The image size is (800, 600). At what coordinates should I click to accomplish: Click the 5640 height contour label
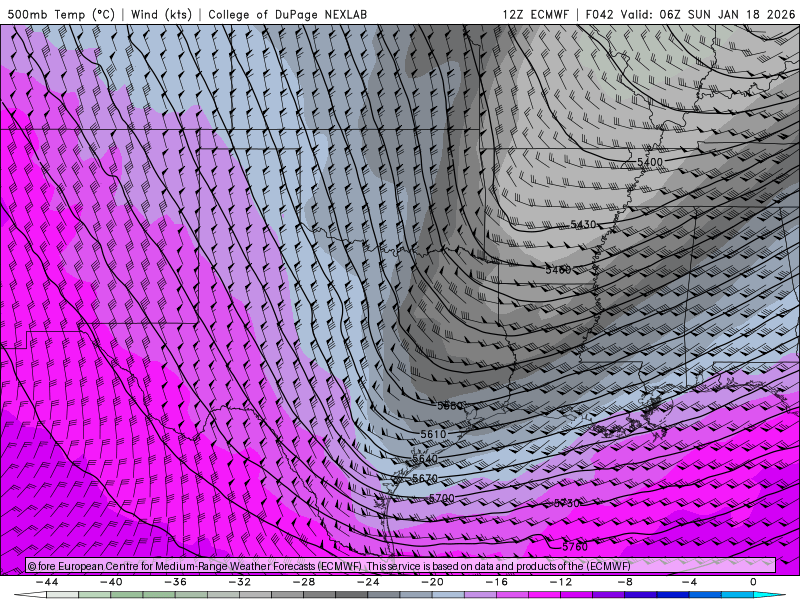coord(425,458)
